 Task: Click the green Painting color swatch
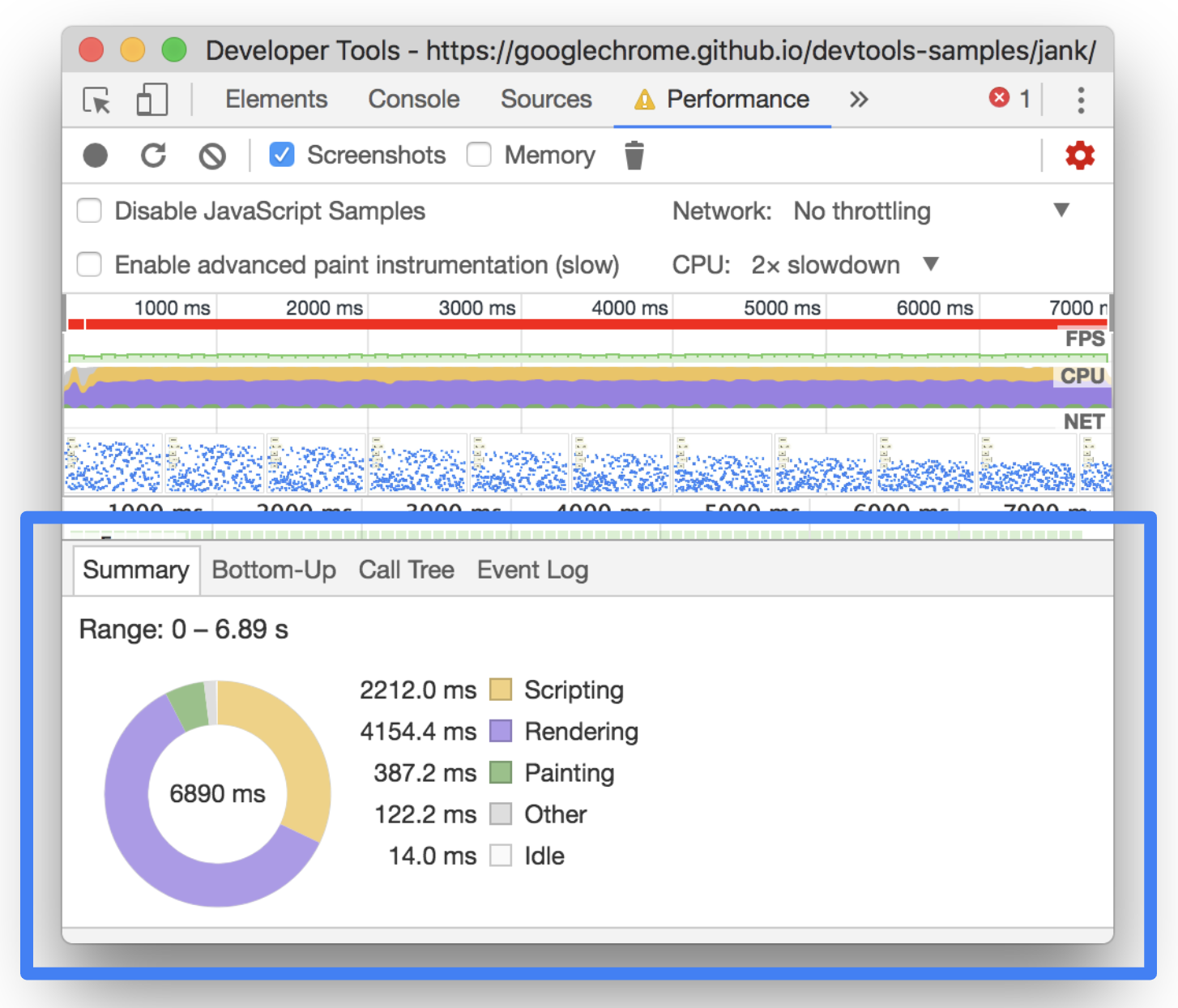click(501, 772)
